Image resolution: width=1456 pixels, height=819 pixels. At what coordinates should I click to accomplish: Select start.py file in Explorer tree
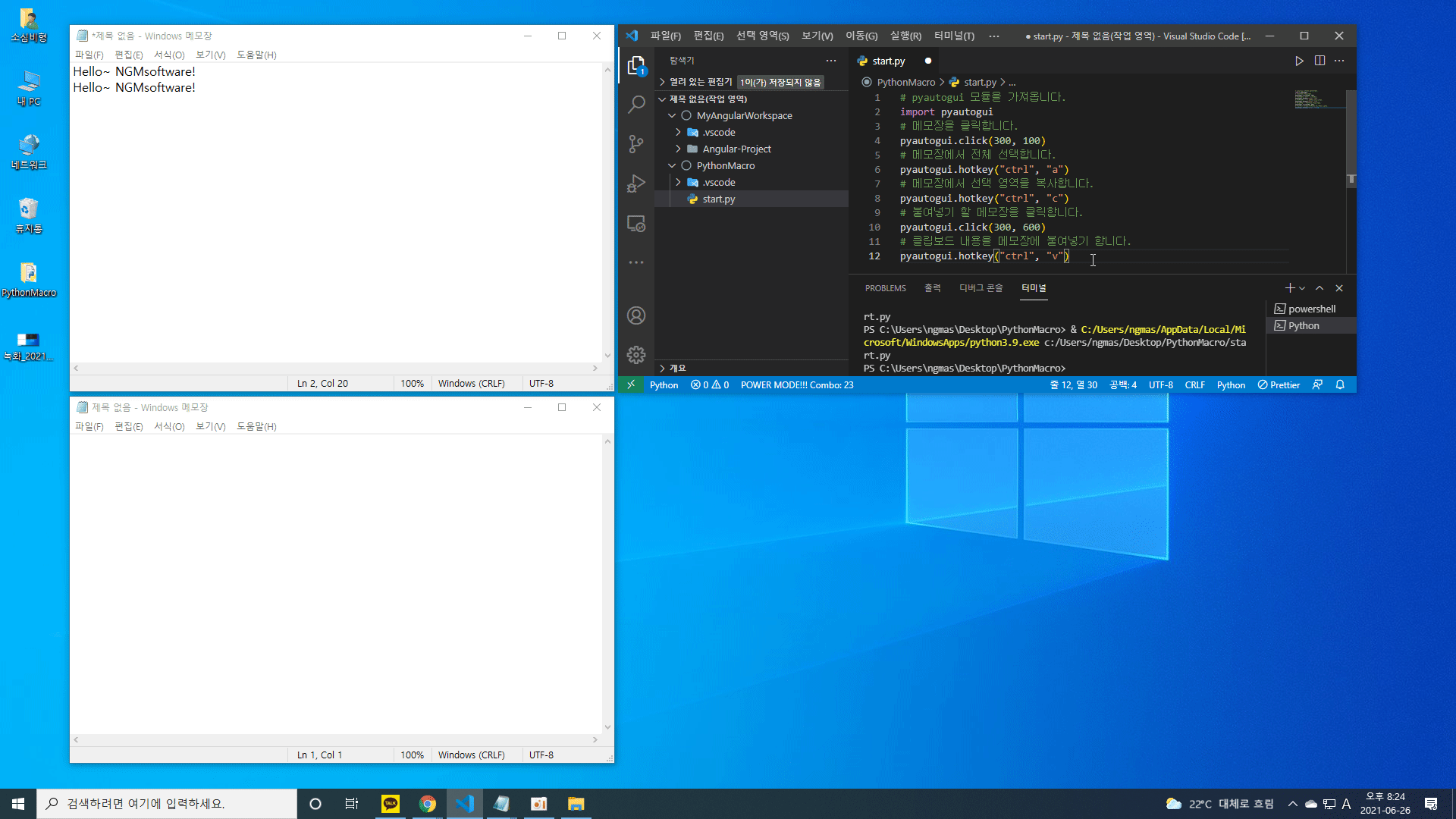pyautogui.click(x=751, y=199)
